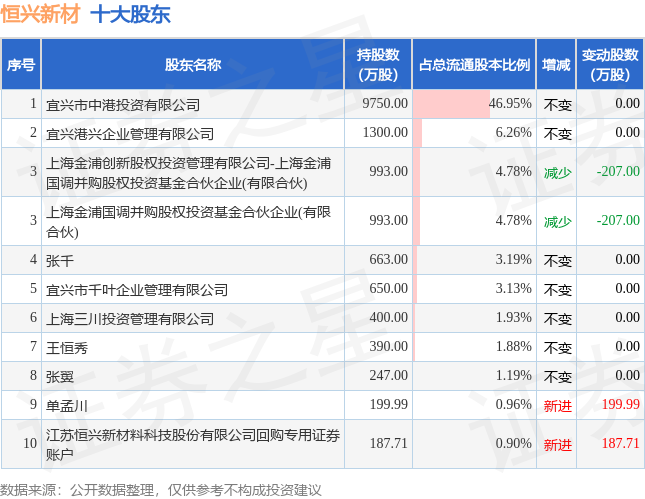
Task: Click the 数据来源 disclaimer footer text
Action: click(161, 490)
